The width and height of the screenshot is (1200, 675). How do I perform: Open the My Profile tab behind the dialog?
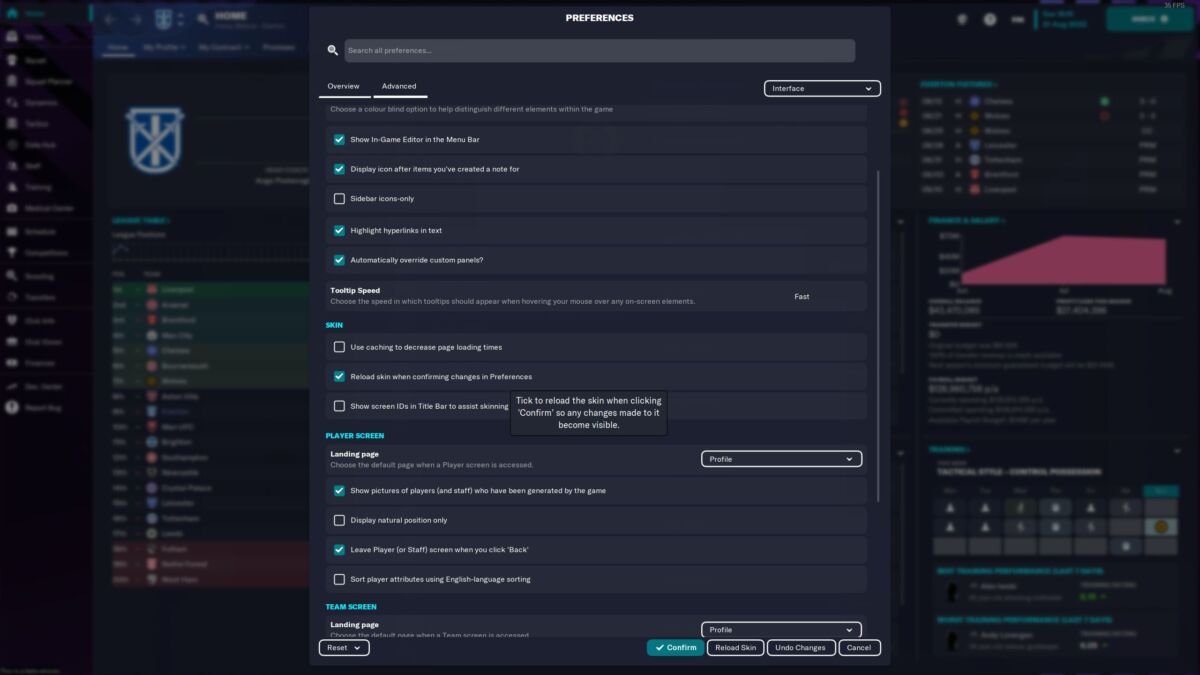(x=165, y=47)
